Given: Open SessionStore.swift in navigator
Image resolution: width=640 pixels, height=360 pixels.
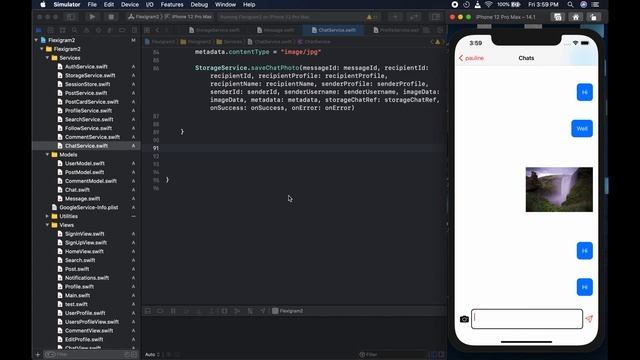Looking at the screenshot, I should pos(87,84).
